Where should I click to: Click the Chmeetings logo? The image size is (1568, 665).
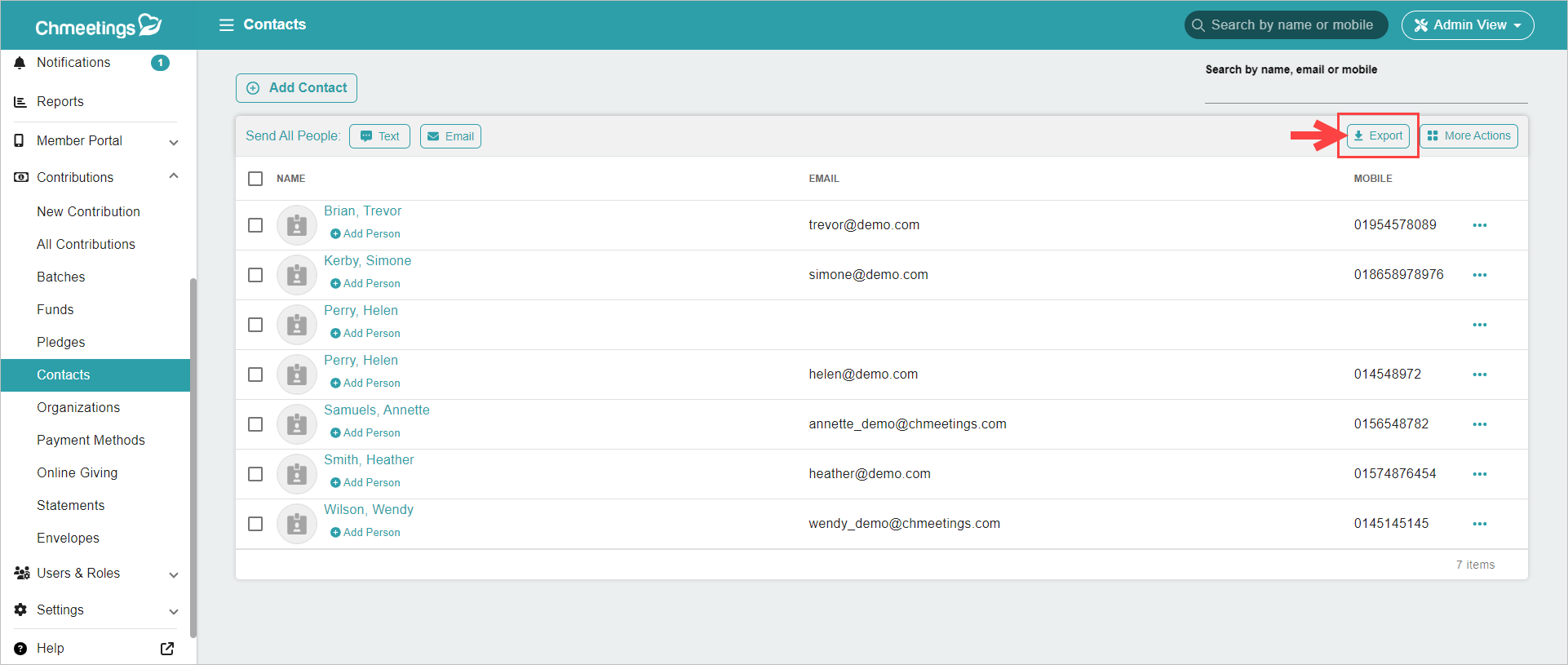(98, 26)
